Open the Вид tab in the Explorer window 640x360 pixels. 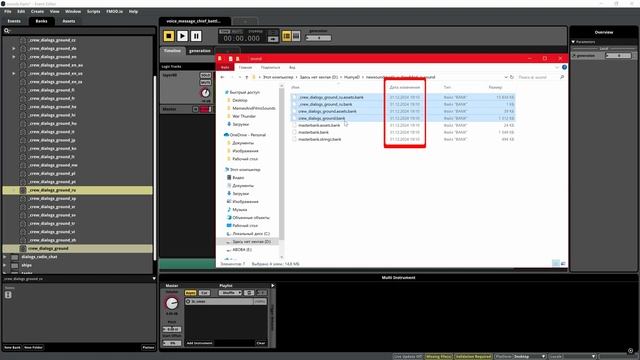pos(292,67)
